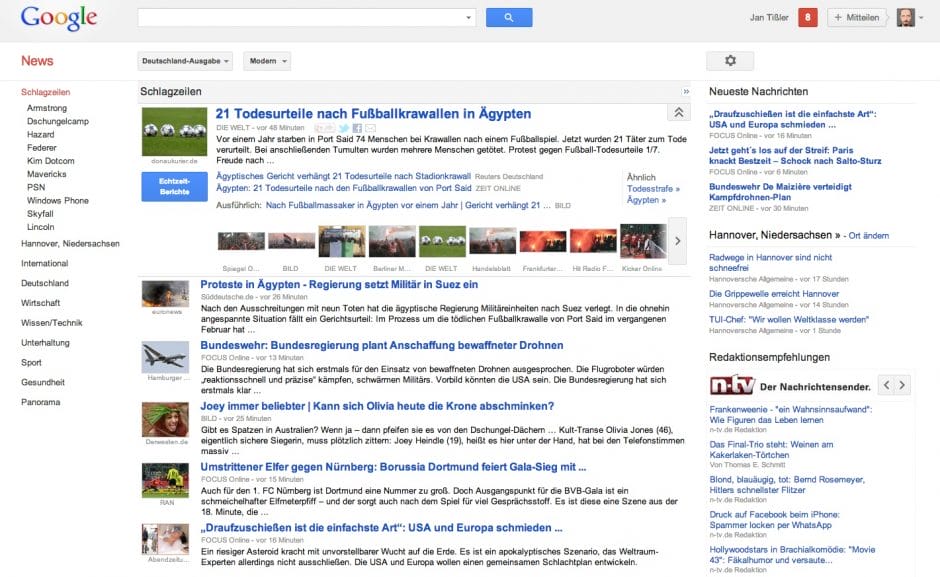Click the Google News logo
Viewport: 940px width, 577px height.
click(58, 18)
